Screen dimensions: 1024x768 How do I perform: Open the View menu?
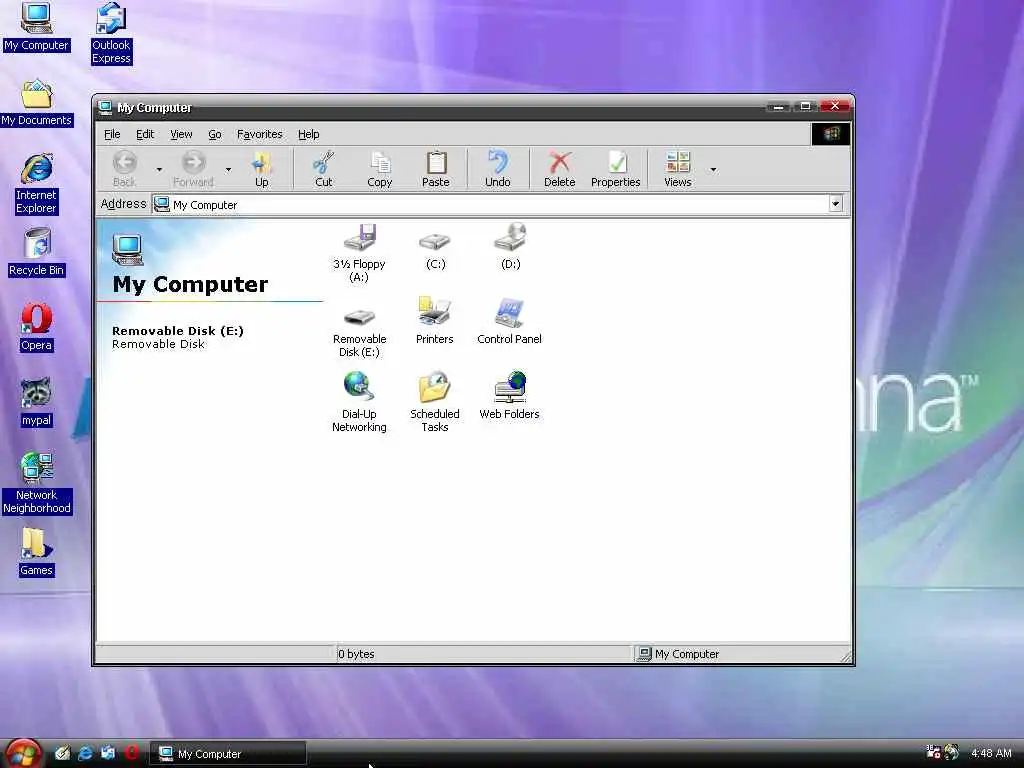click(181, 134)
